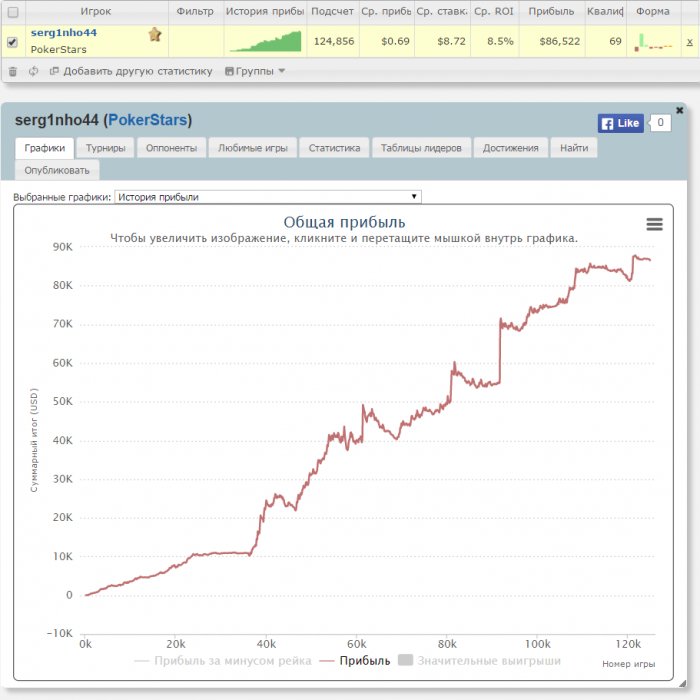Sort by the Прибыль column header

[551, 11]
